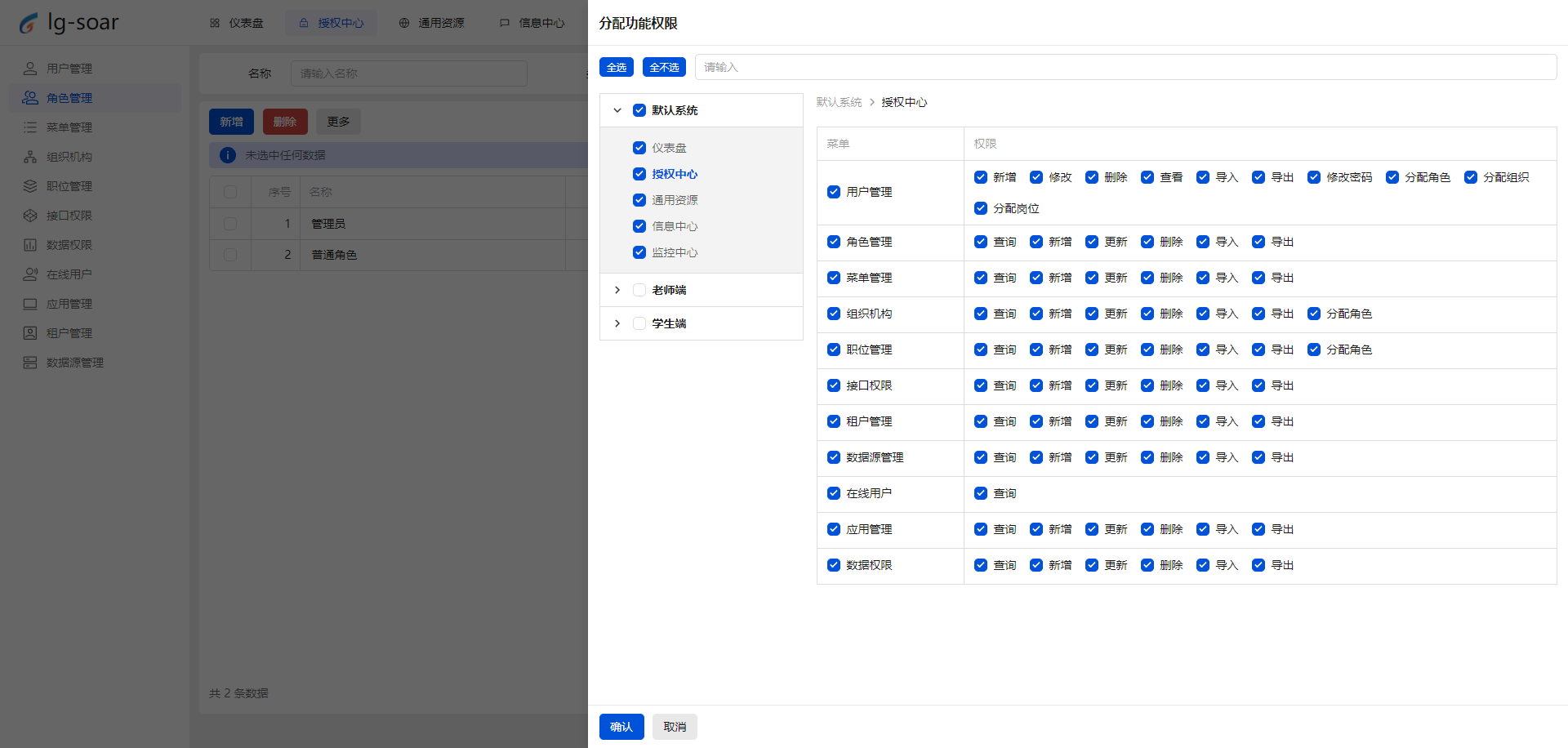Click the 租户管理 sidebar icon
The width and height of the screenshot is (1568, 748).
[30, 333]
